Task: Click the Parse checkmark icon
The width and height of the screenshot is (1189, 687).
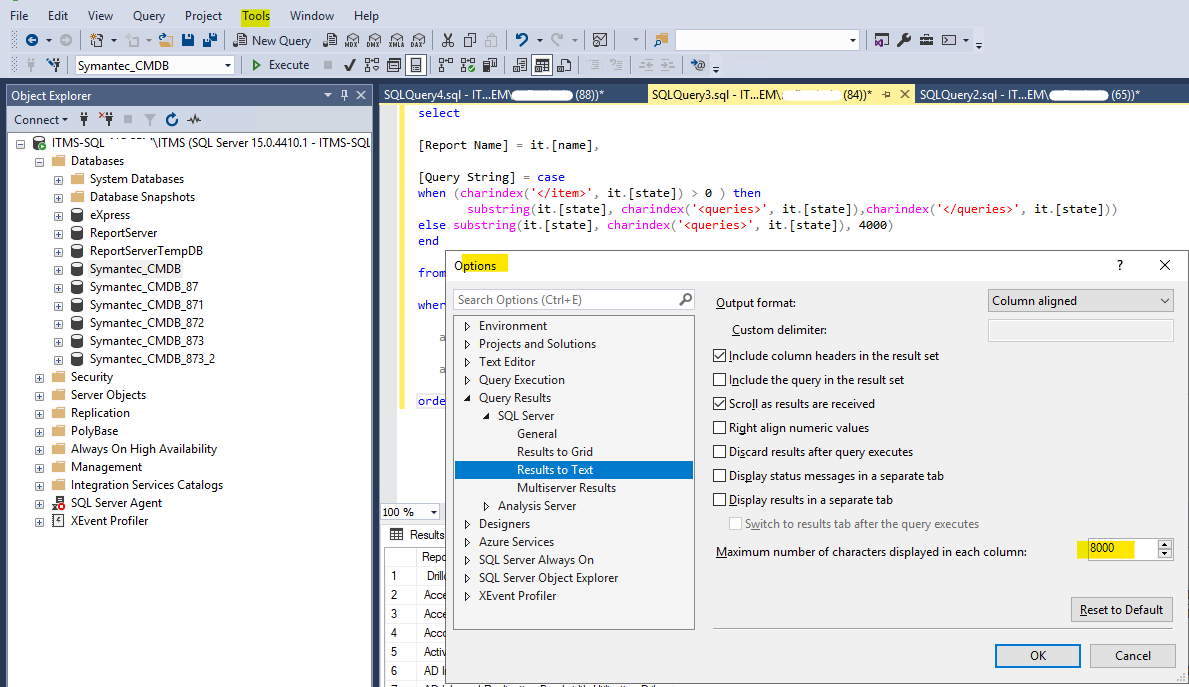Action: [349, 65]
